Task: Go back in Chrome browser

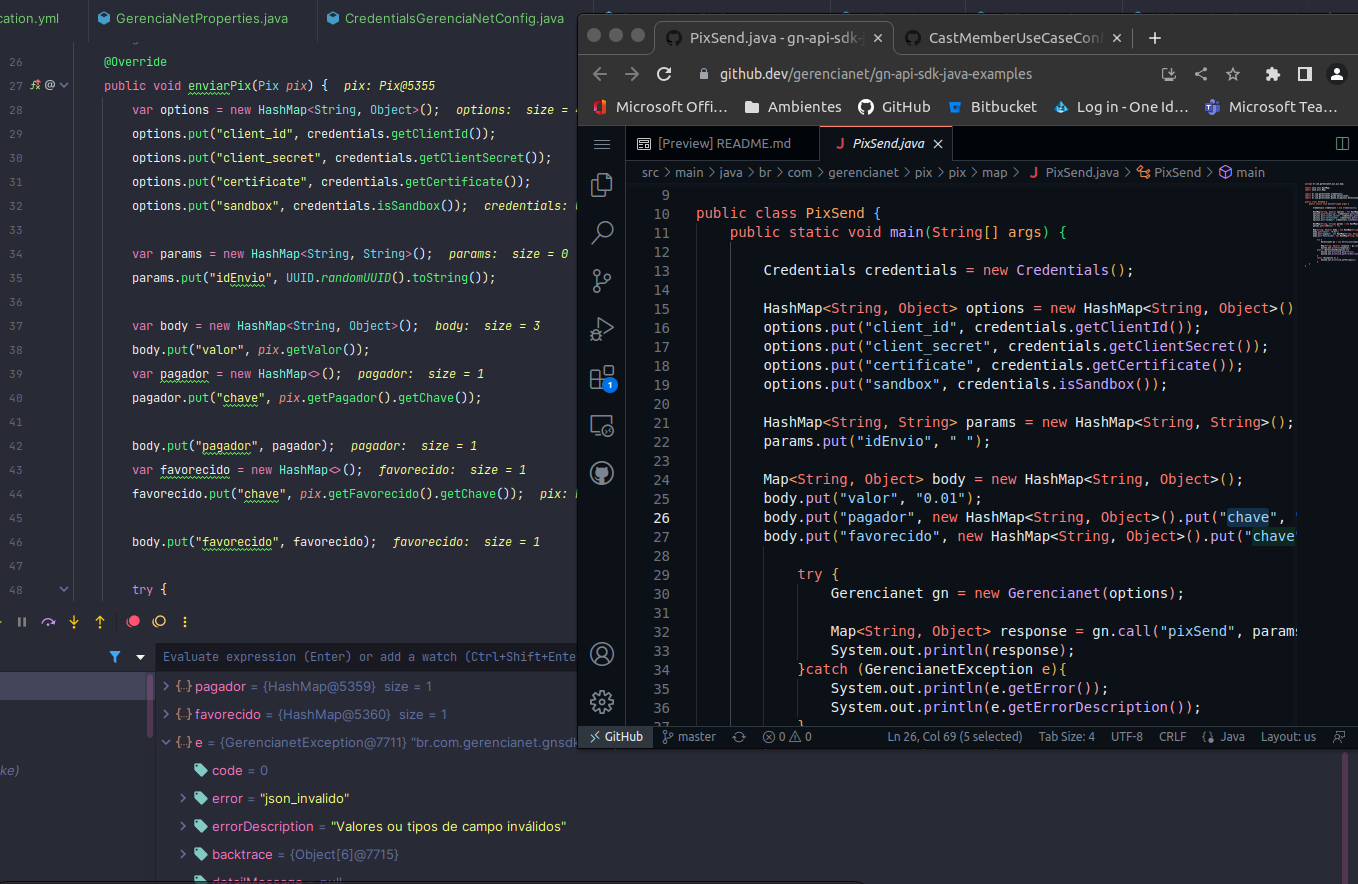Action: (600, 74)
